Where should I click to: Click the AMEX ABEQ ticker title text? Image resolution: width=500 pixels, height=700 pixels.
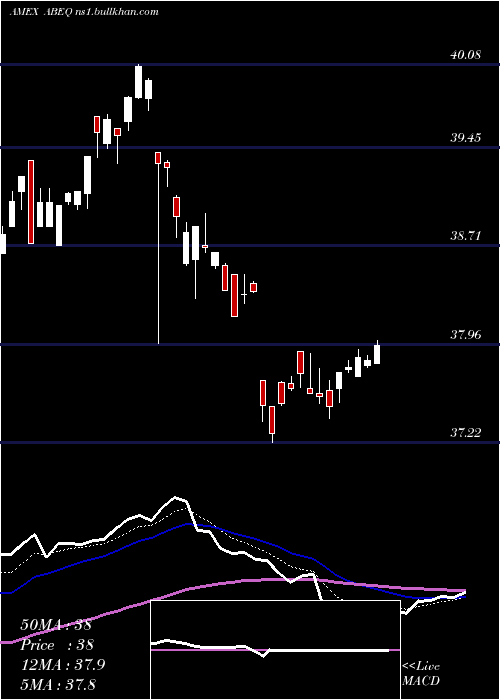[x=42, y=11]
